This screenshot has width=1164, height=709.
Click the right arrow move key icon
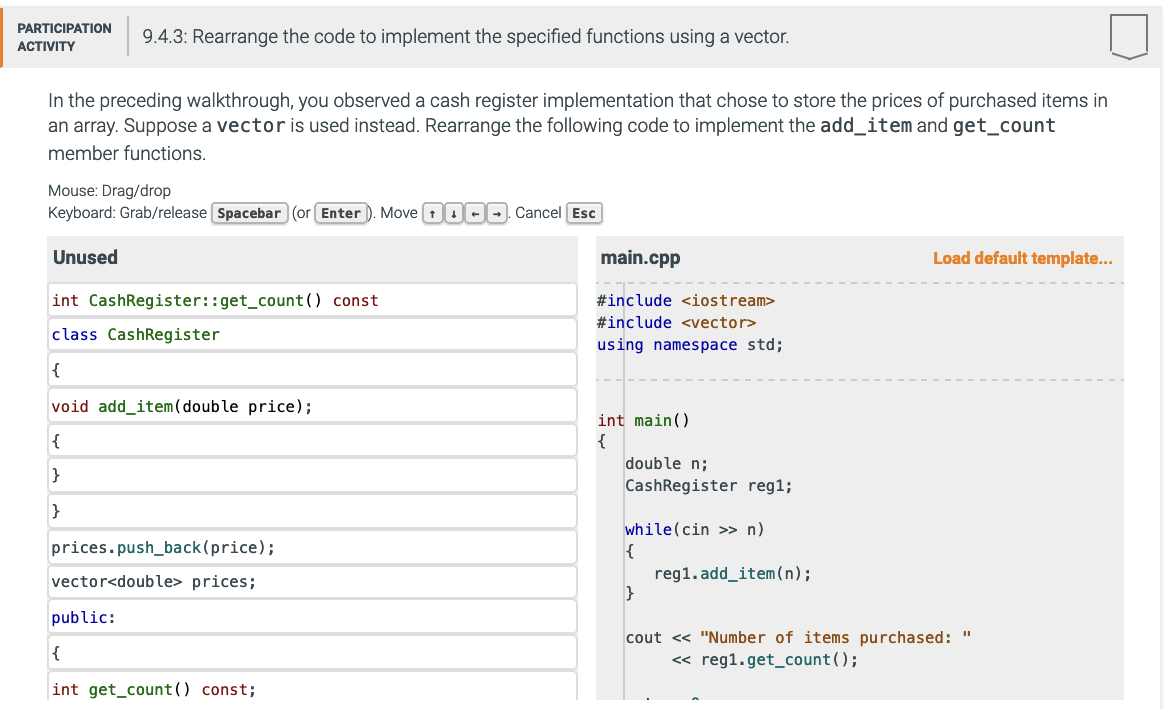click(x=495, y=212)
